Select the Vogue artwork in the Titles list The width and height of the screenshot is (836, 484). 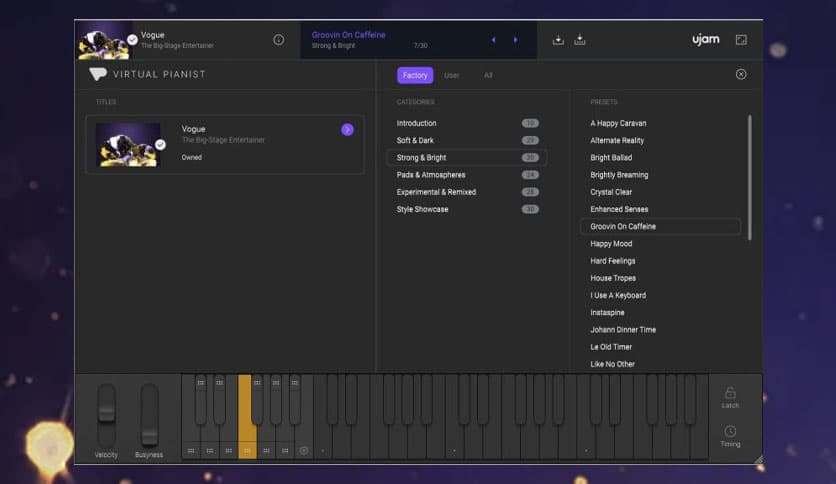[128, 144]
